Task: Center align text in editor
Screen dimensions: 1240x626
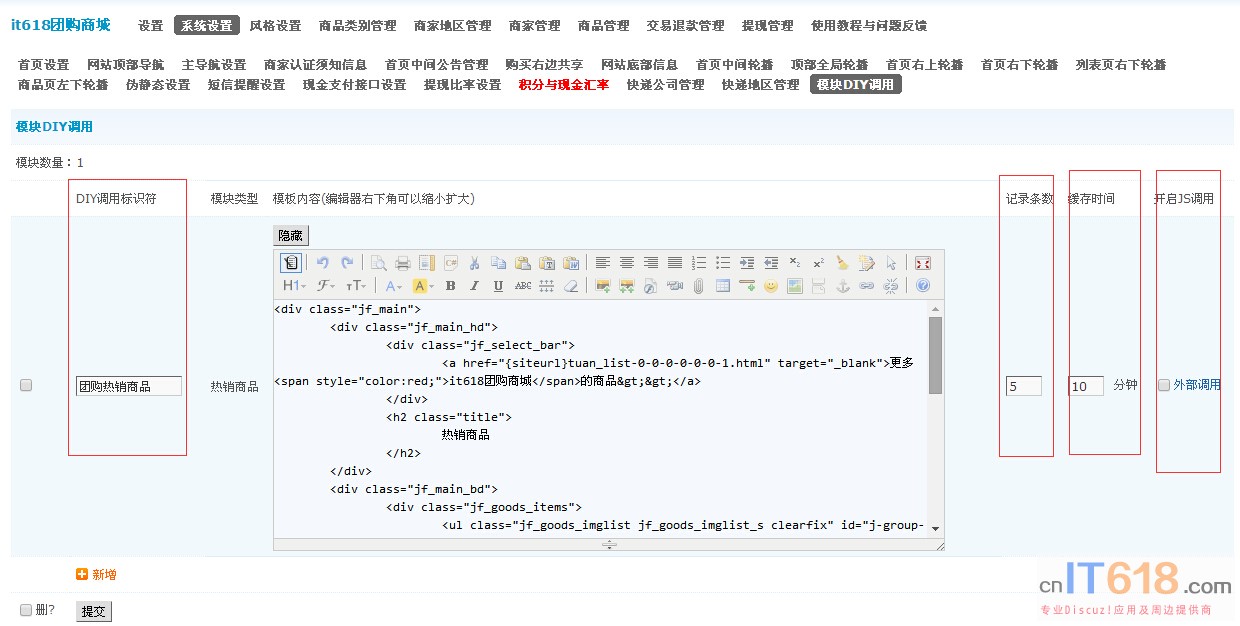Action: (x=627, y=263)
